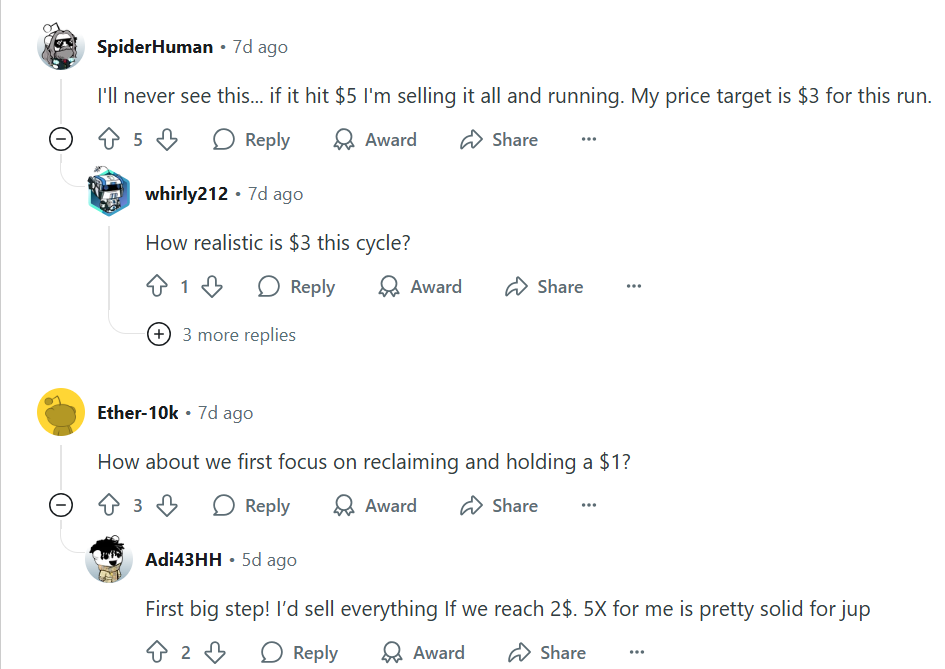945x669 pixels.
Task: Give an award to whirly212's reply
Action: tap(420, 287)
